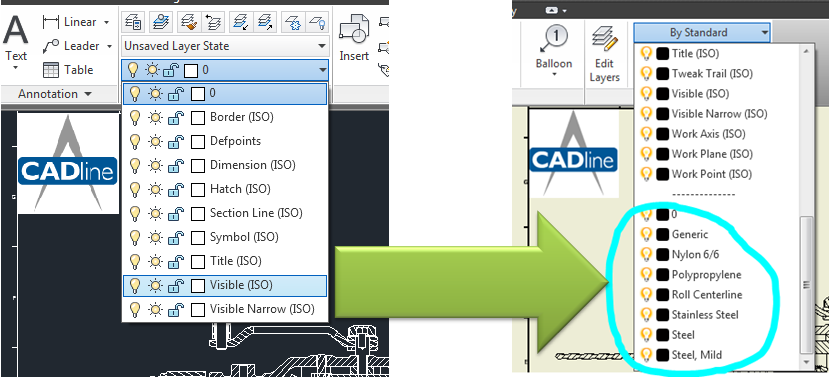Click the lightbulb of Tweak Trail (ISO)
Screen dimensions: 830x377
coord(646,73)
